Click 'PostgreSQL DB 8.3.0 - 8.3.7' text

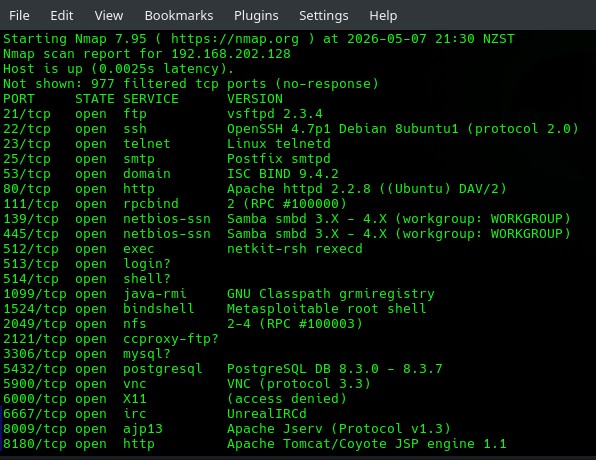335,369
